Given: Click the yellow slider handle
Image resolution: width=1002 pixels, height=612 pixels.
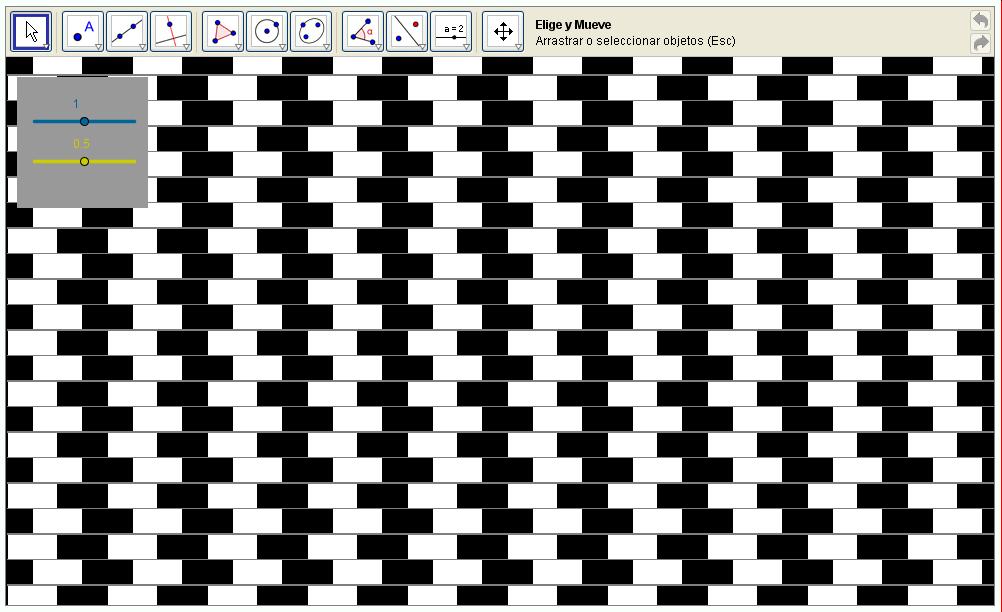Looking at the screenshot, I should point(84,161).
